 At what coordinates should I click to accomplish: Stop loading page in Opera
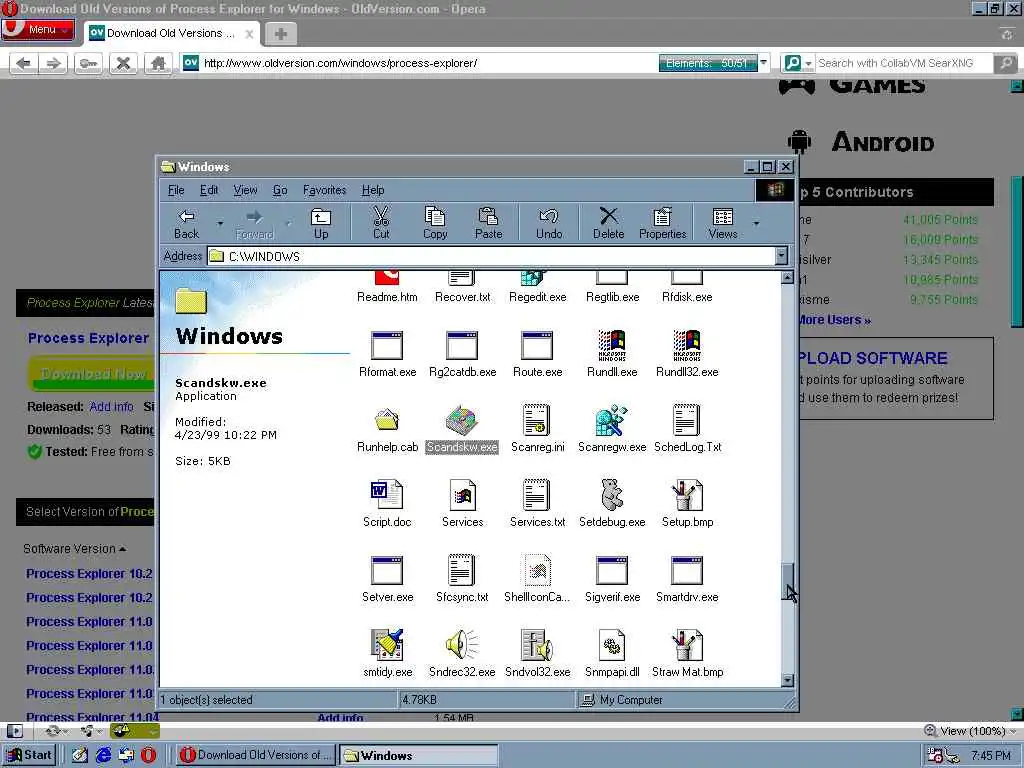pyautogui.click(x=123, y=63)
